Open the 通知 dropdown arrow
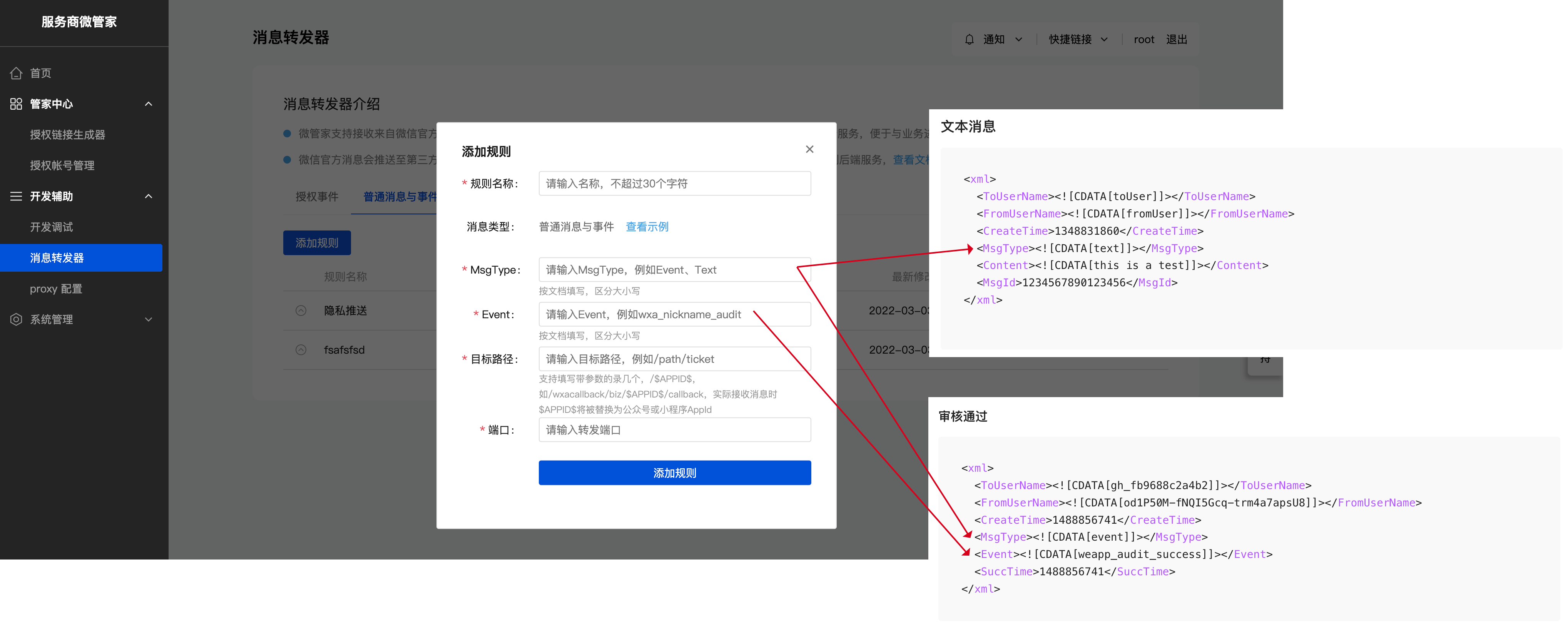 [x=1018, y=40]
